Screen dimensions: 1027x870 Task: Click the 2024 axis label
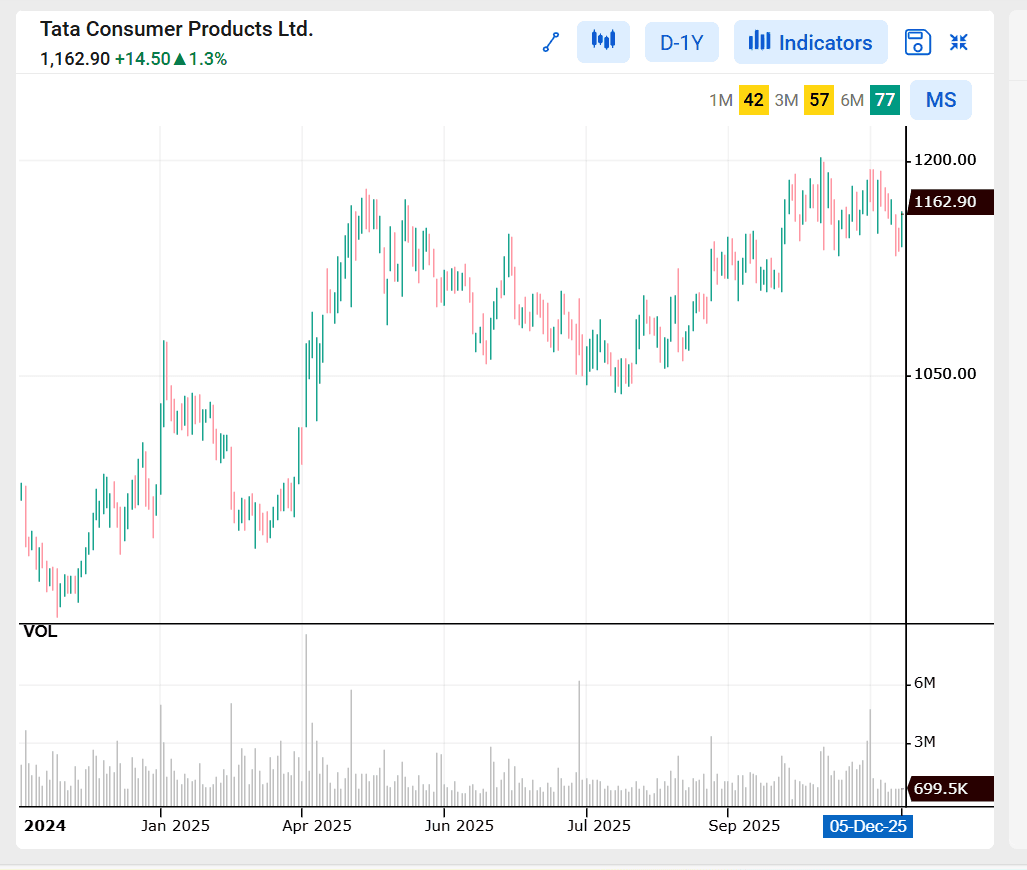tap(45, 825)
